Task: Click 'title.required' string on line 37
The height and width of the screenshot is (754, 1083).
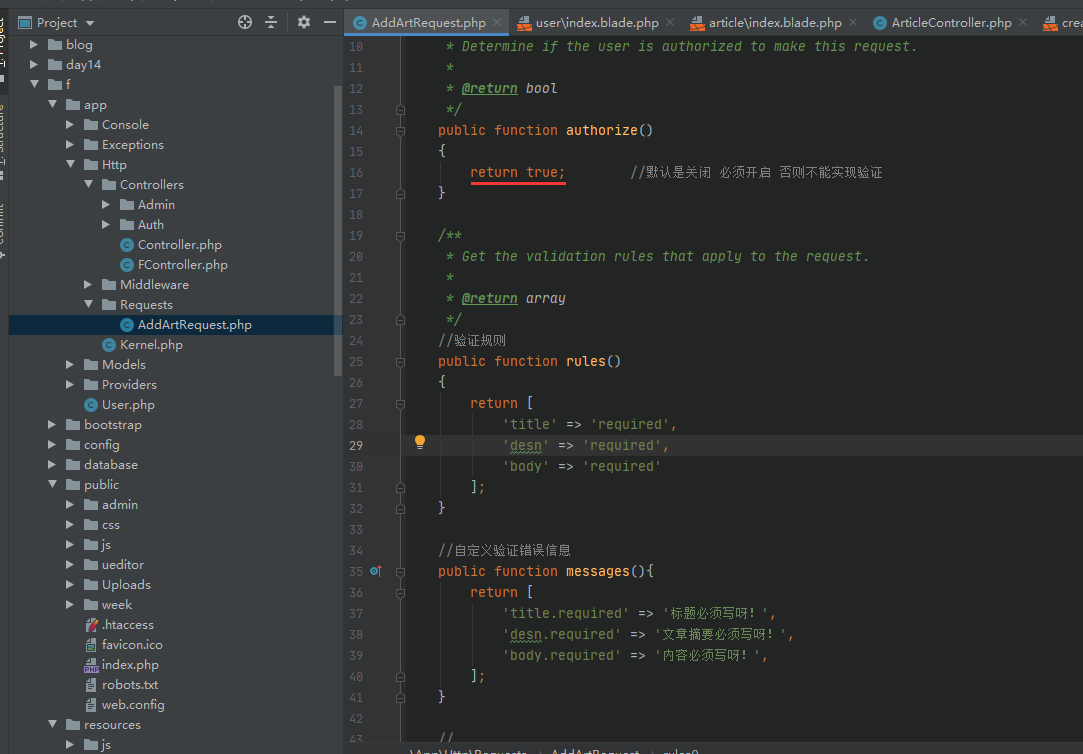Action: click(566, 613)
